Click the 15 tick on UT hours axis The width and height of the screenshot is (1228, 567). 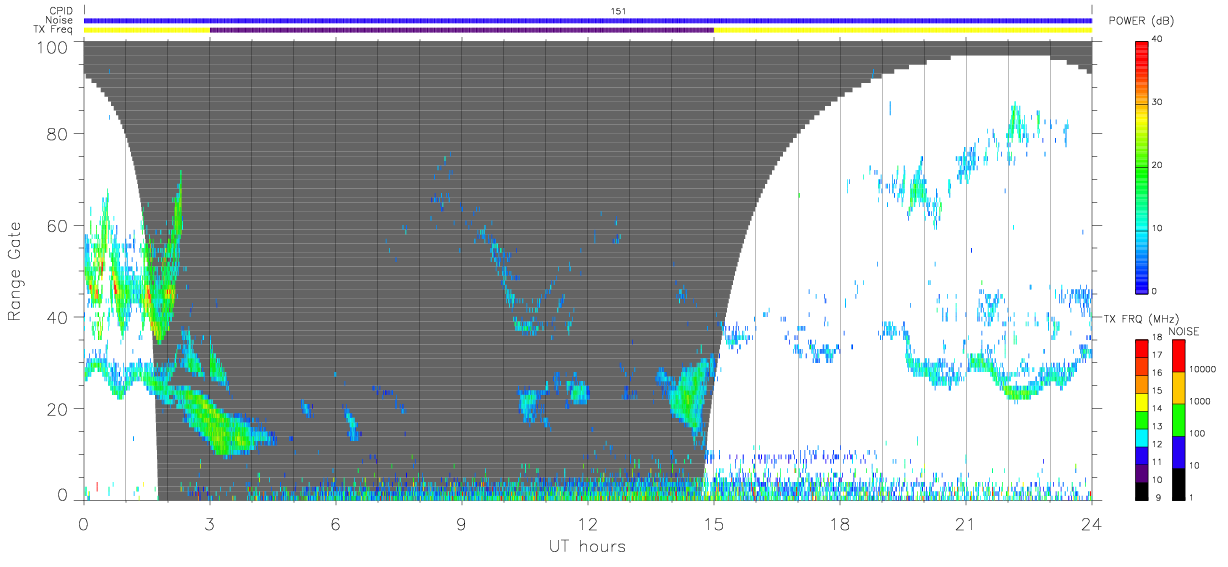(x=714, y=523)
